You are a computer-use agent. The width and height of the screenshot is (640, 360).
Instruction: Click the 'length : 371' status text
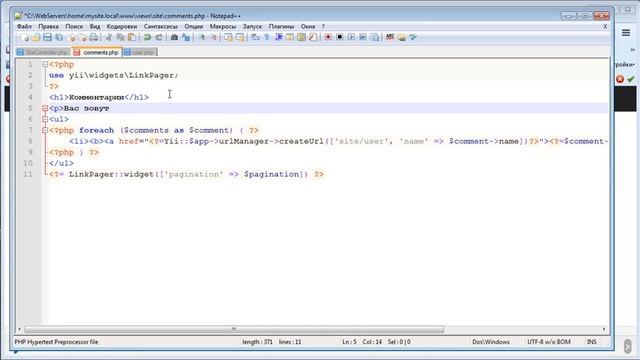point(257,342)
